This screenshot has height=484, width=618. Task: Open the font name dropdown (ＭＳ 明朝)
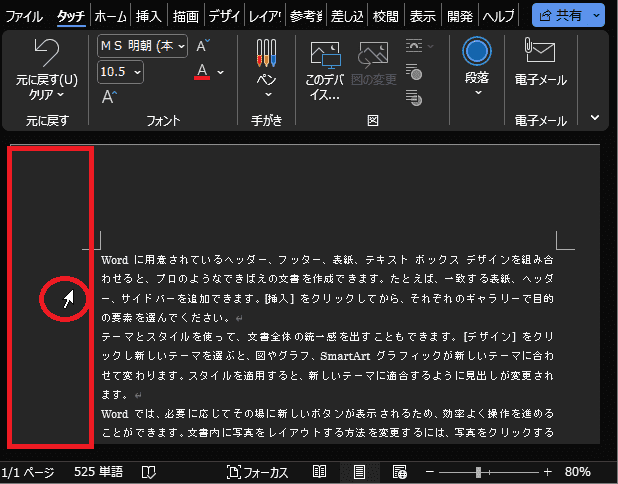(x=140, y=46)
